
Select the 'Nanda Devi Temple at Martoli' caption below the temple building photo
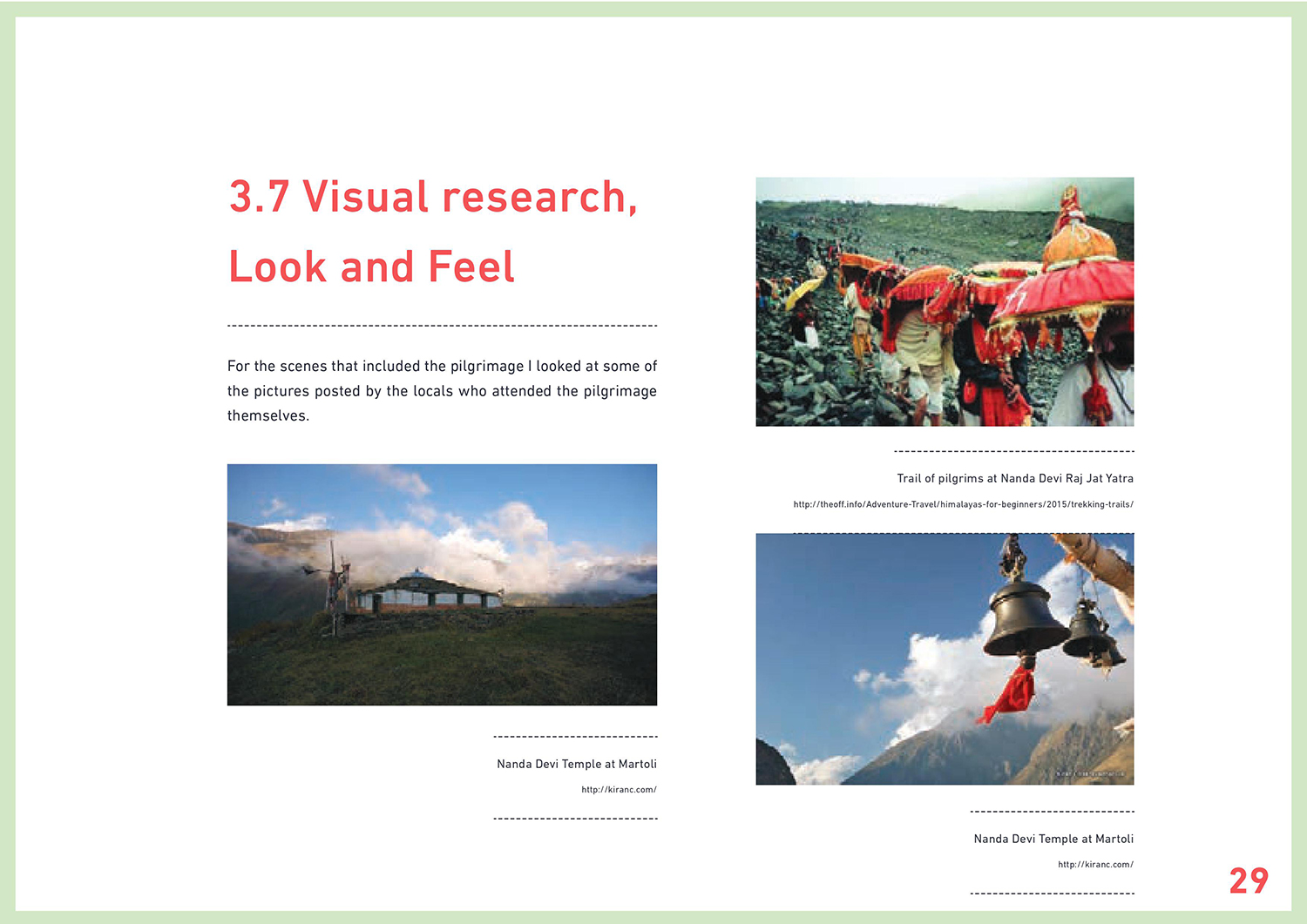click(577, 764)
